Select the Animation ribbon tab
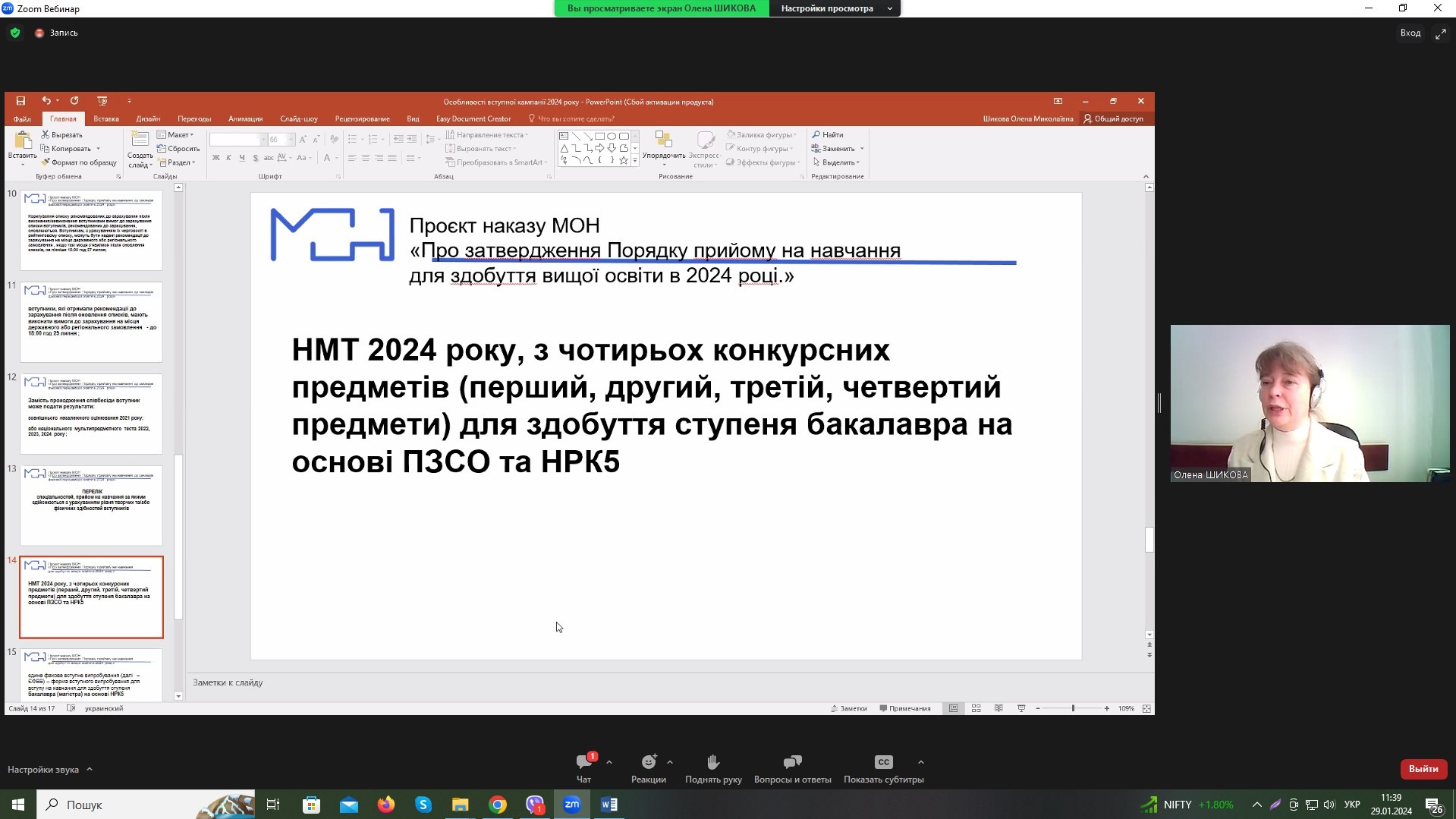The height and width of the screenshot is (819, 1456). 245,118
